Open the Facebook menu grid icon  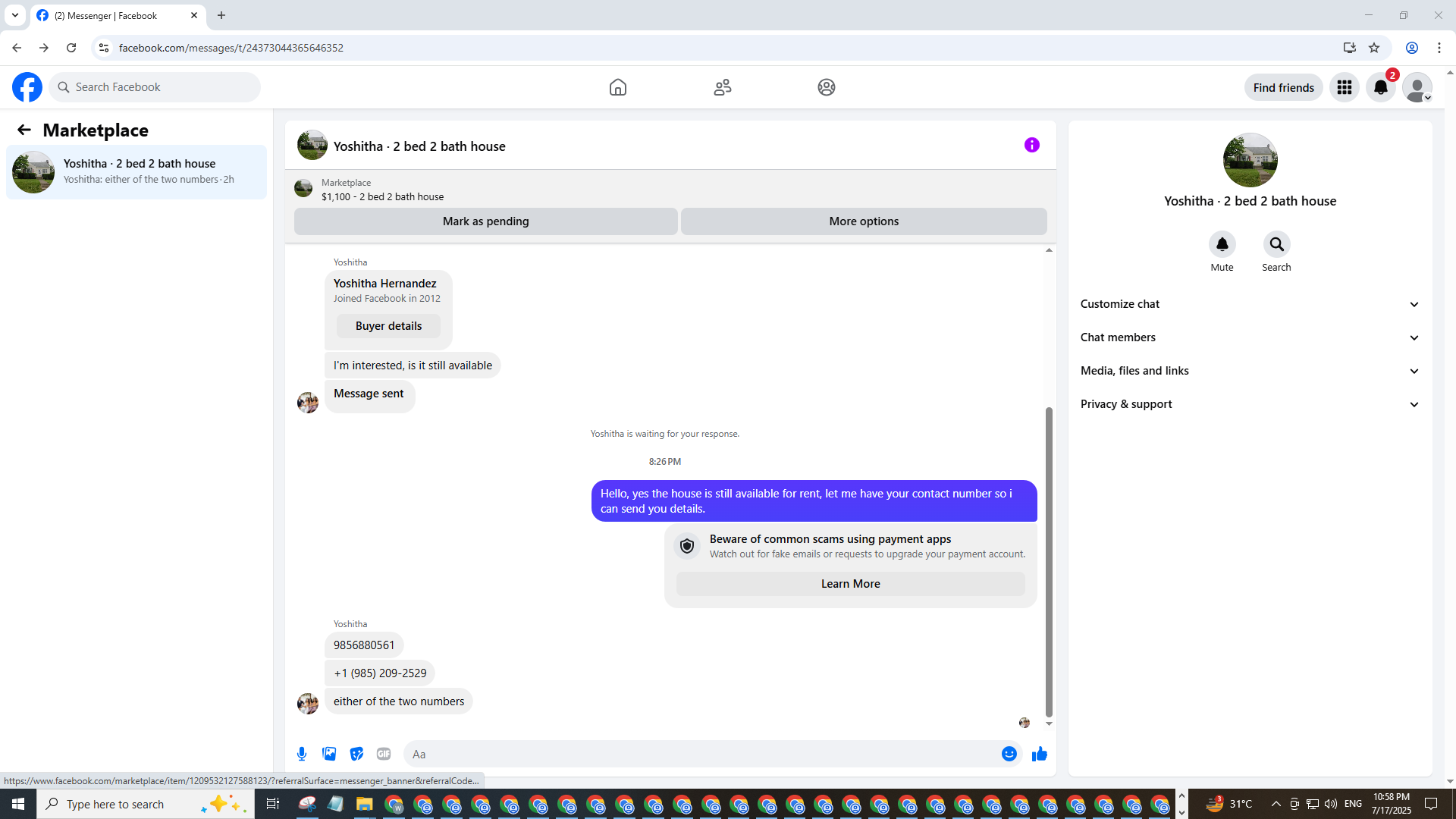pyautogui.click(x=1345, y=87)
